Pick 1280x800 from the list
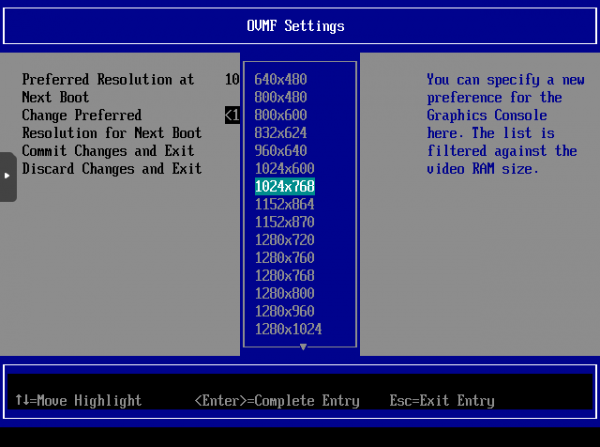 pyautogui.click(x=284, y=293)
